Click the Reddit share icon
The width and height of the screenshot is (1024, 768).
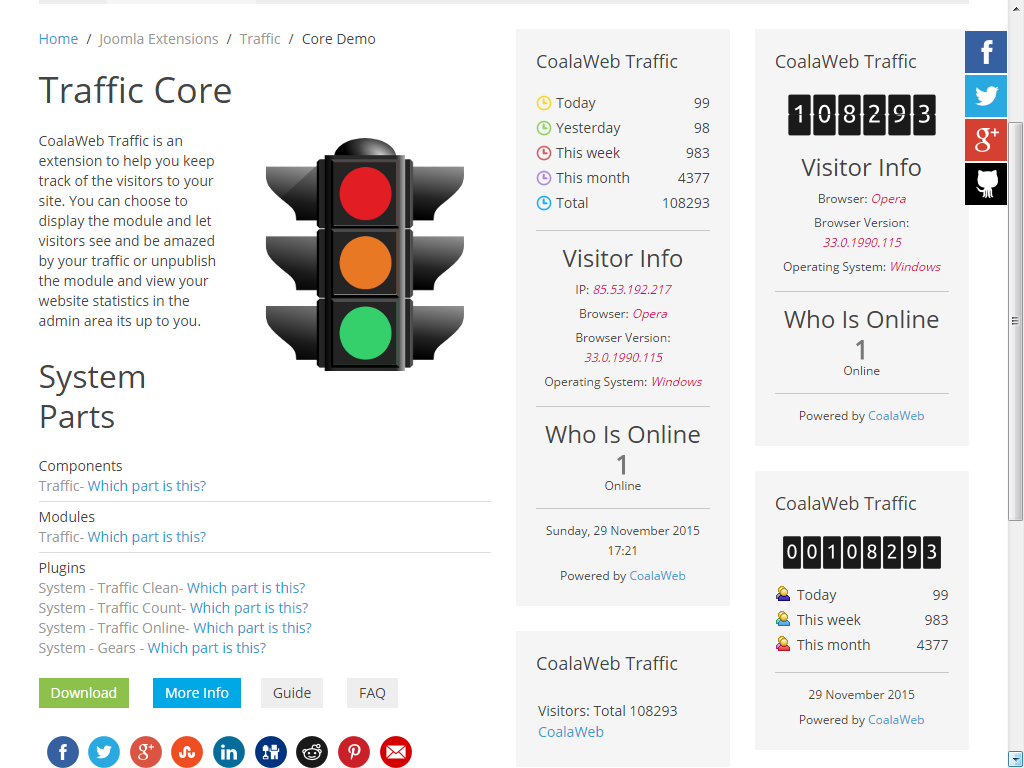pos(312,752)
